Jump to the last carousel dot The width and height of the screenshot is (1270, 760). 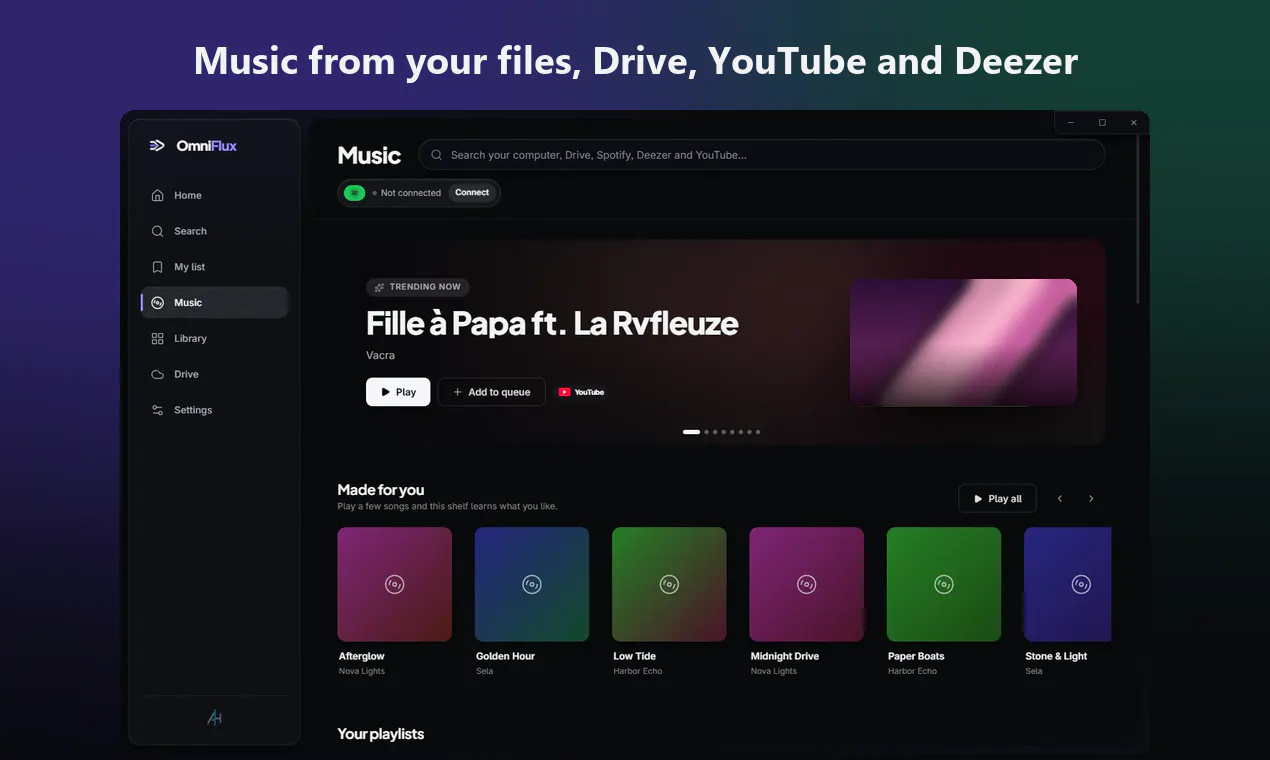click(x=758, y=432)
